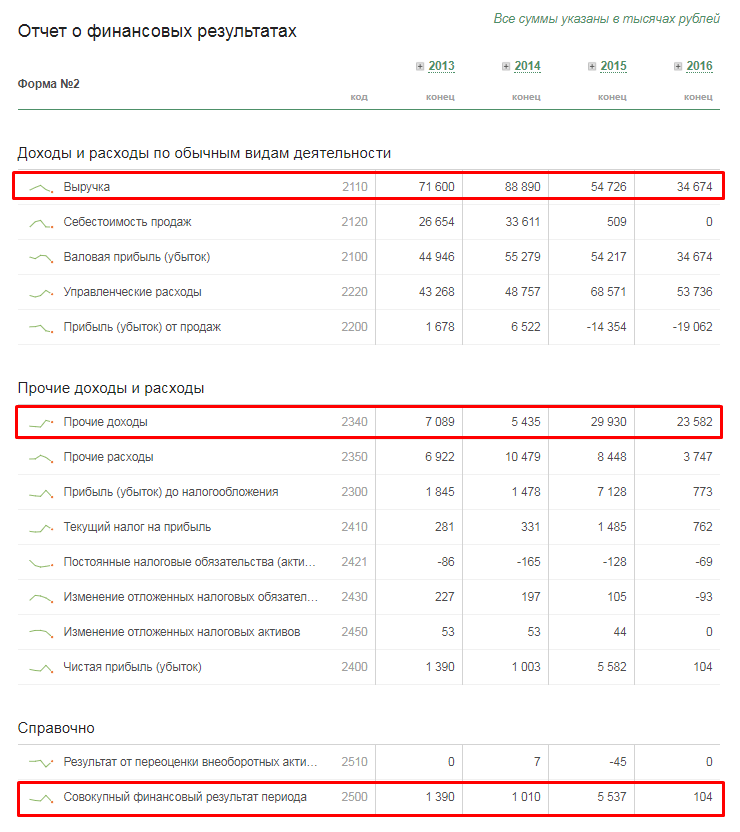
Task: Click the sparkline icon for Текущий налог на прибыль
Action: [x=41, y=528]
